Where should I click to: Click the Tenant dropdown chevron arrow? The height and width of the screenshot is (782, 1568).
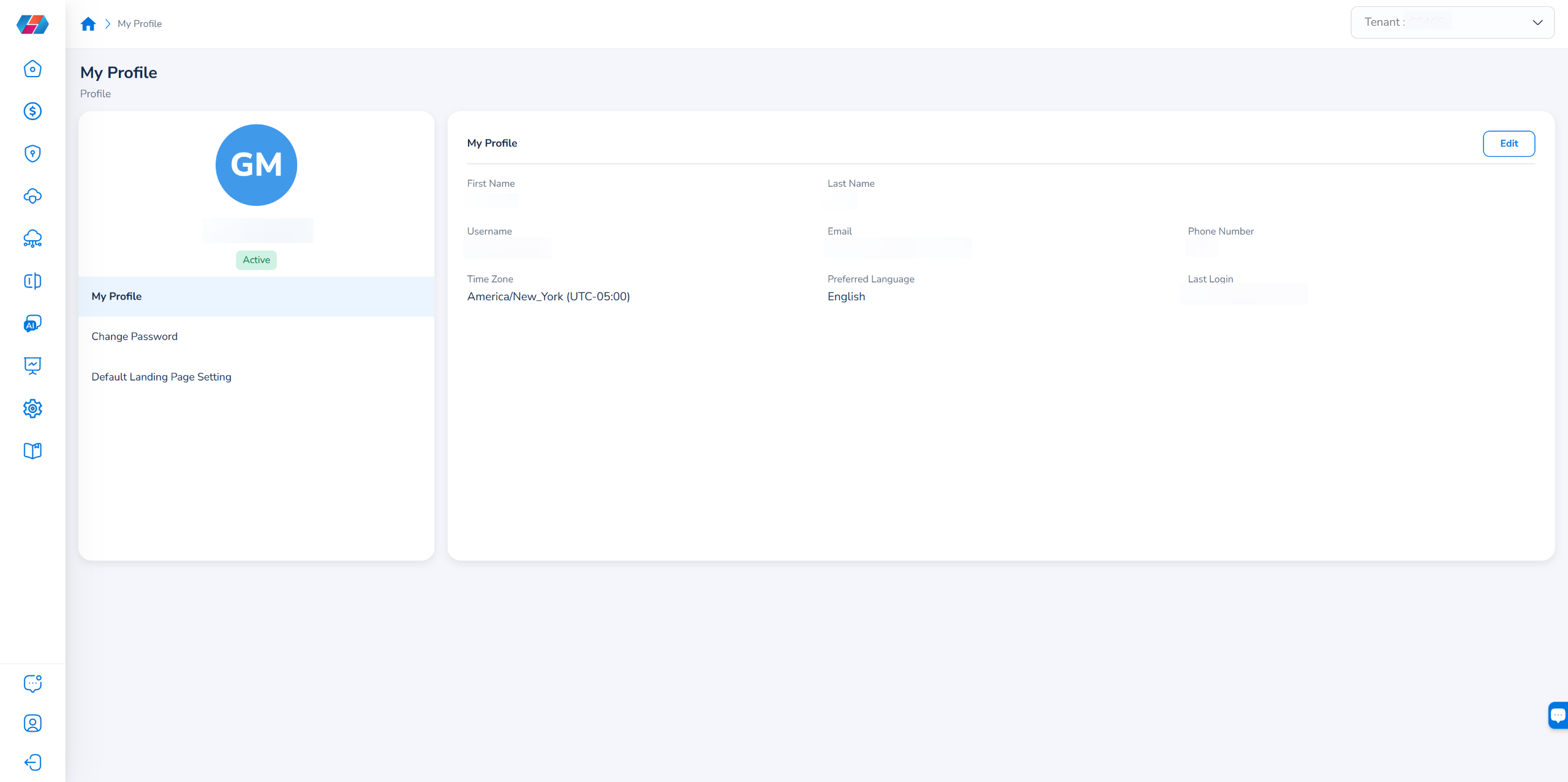[1537, 23]
